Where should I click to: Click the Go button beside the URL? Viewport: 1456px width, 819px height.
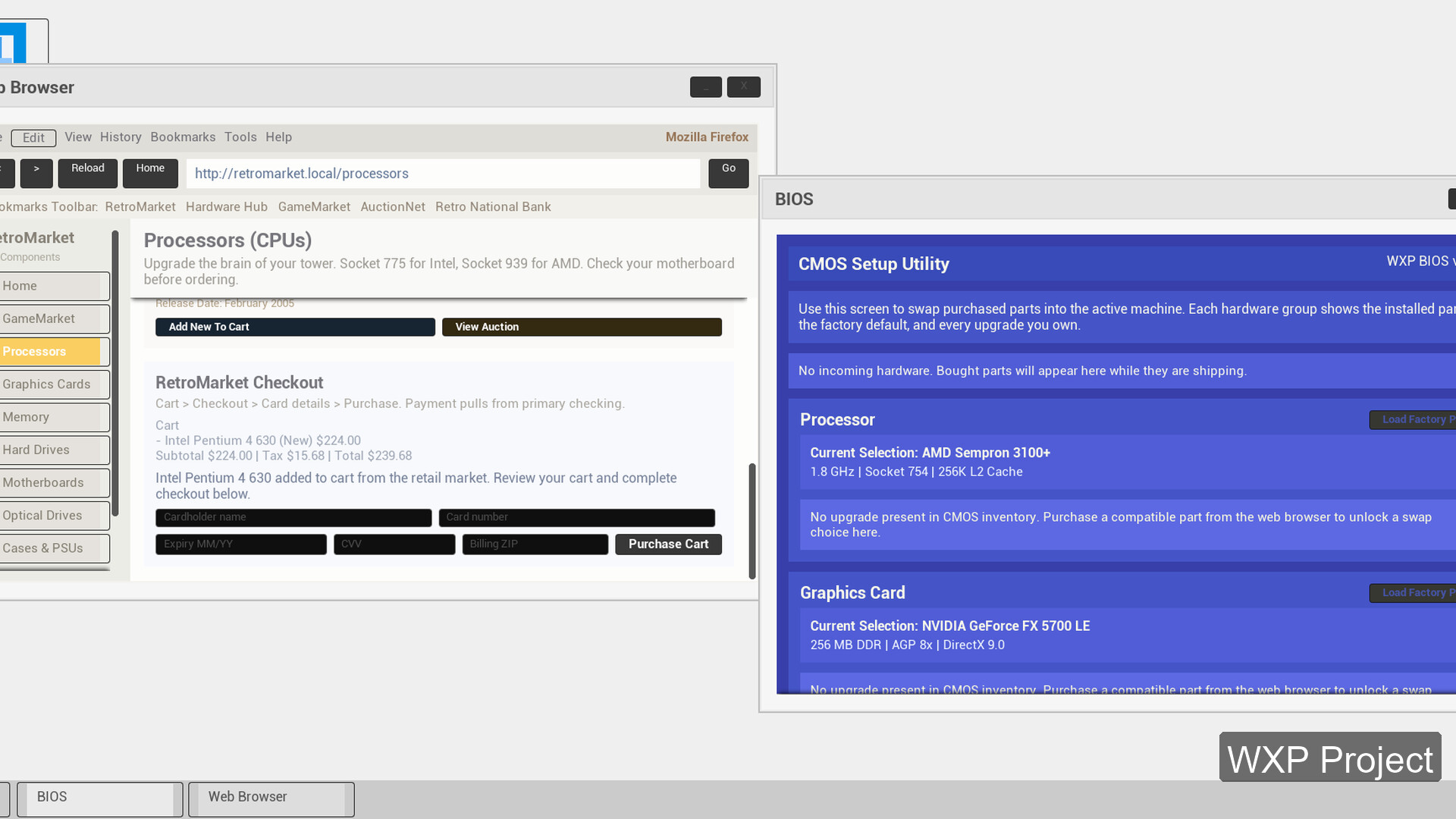click(728, 173)
